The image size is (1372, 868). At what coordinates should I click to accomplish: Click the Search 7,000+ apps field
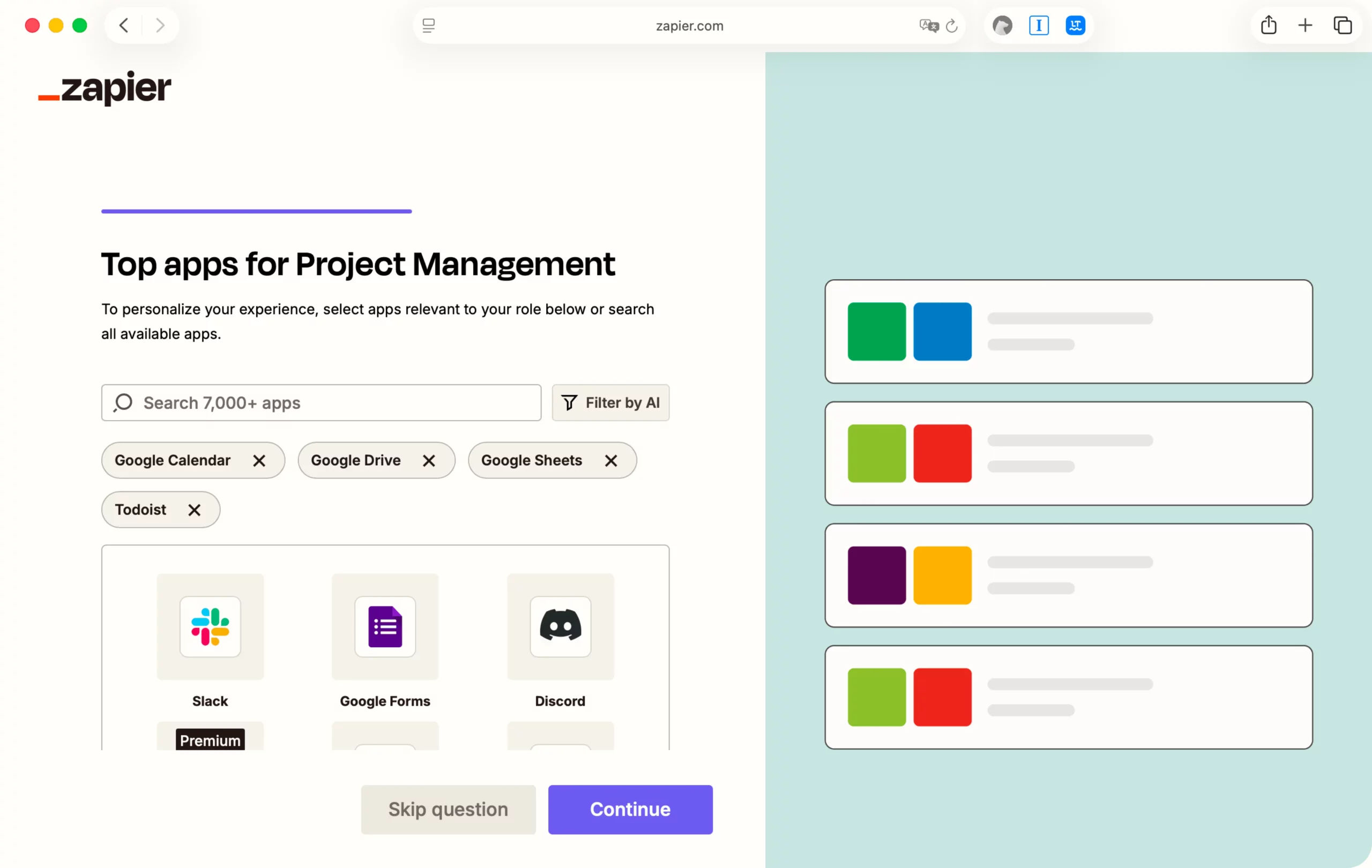tap(322, 403)
